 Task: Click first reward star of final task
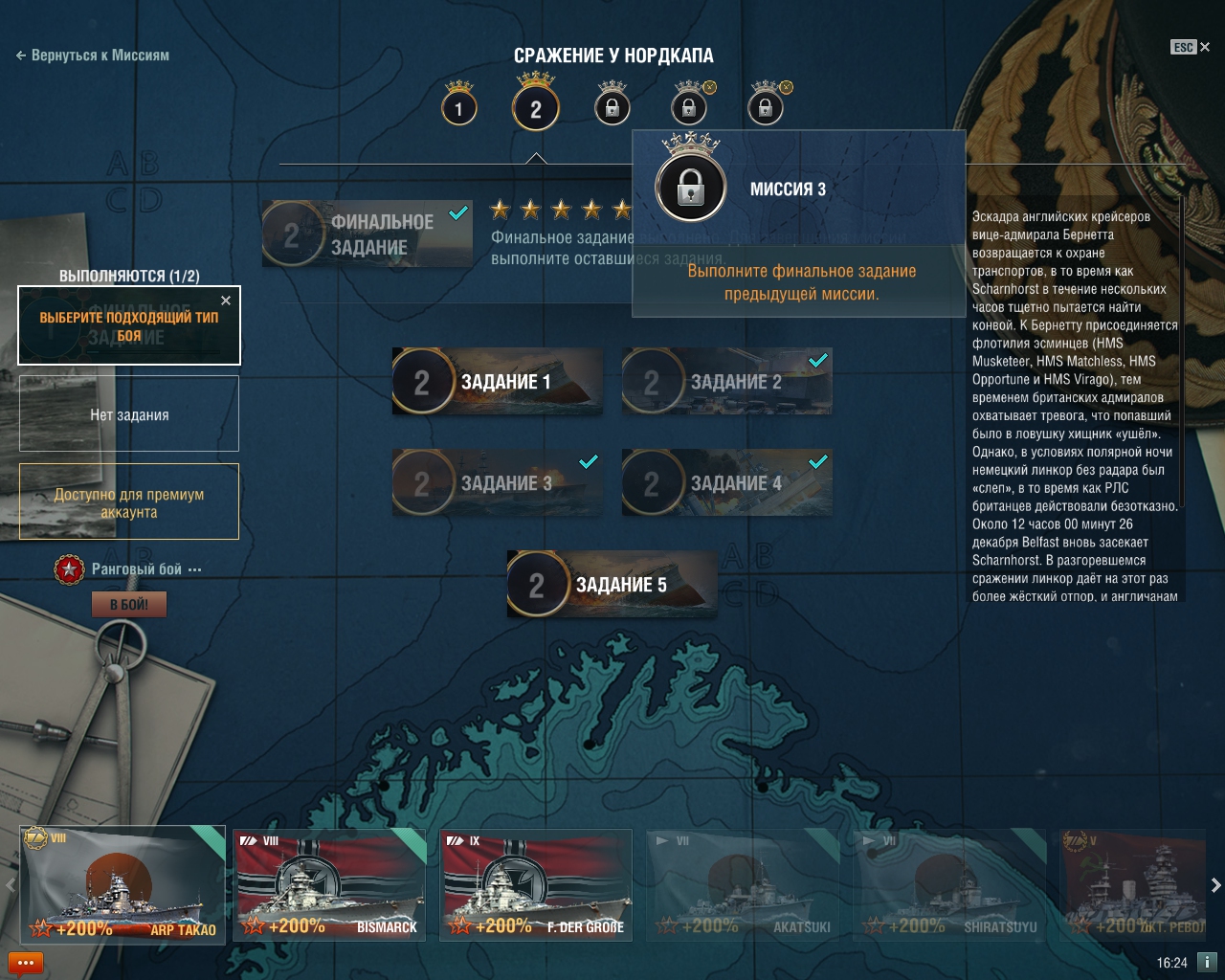500,209
